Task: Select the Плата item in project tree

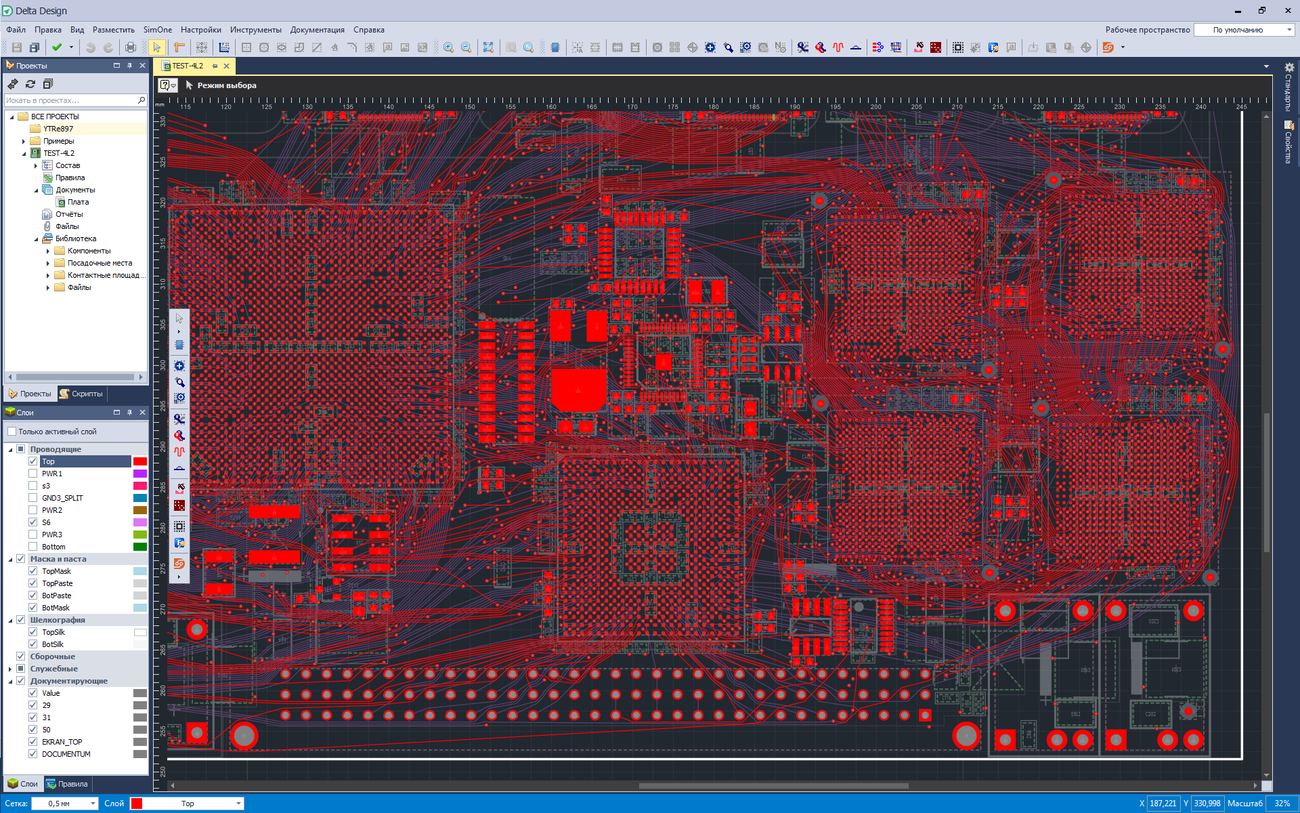Action: tap(78, 202)
